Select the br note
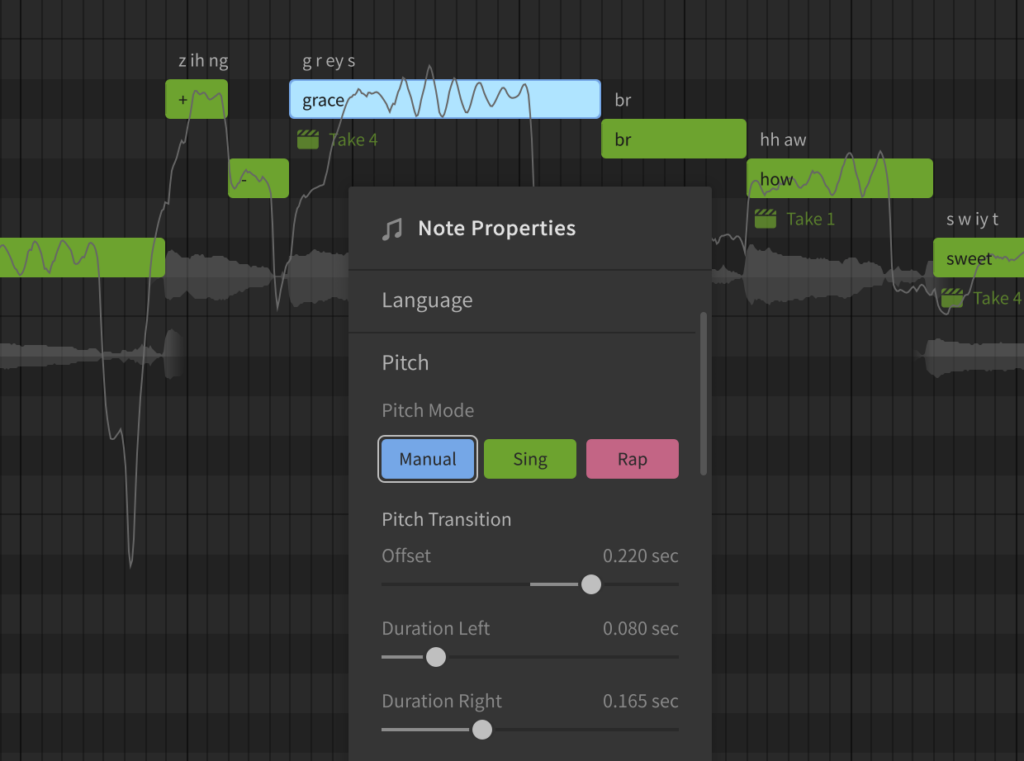1024x761 pixels. click(672, 138)
